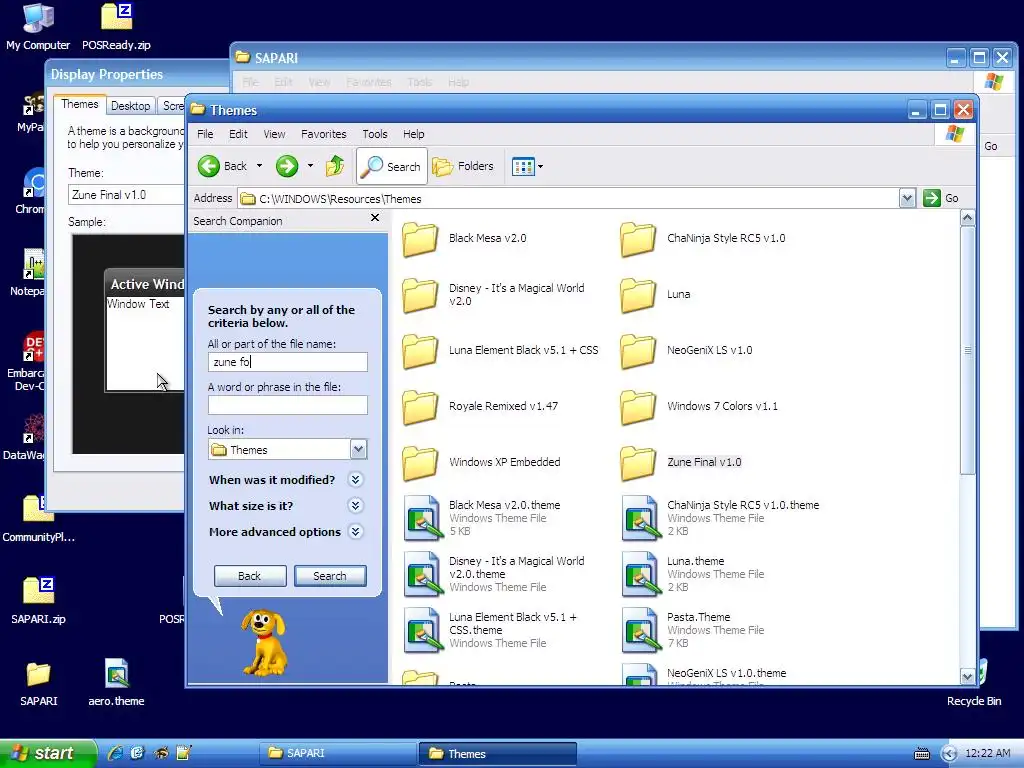Select the ChaNinja Style RC5 v1.0 folder
1024x768 pixels.
pos(703,238)
